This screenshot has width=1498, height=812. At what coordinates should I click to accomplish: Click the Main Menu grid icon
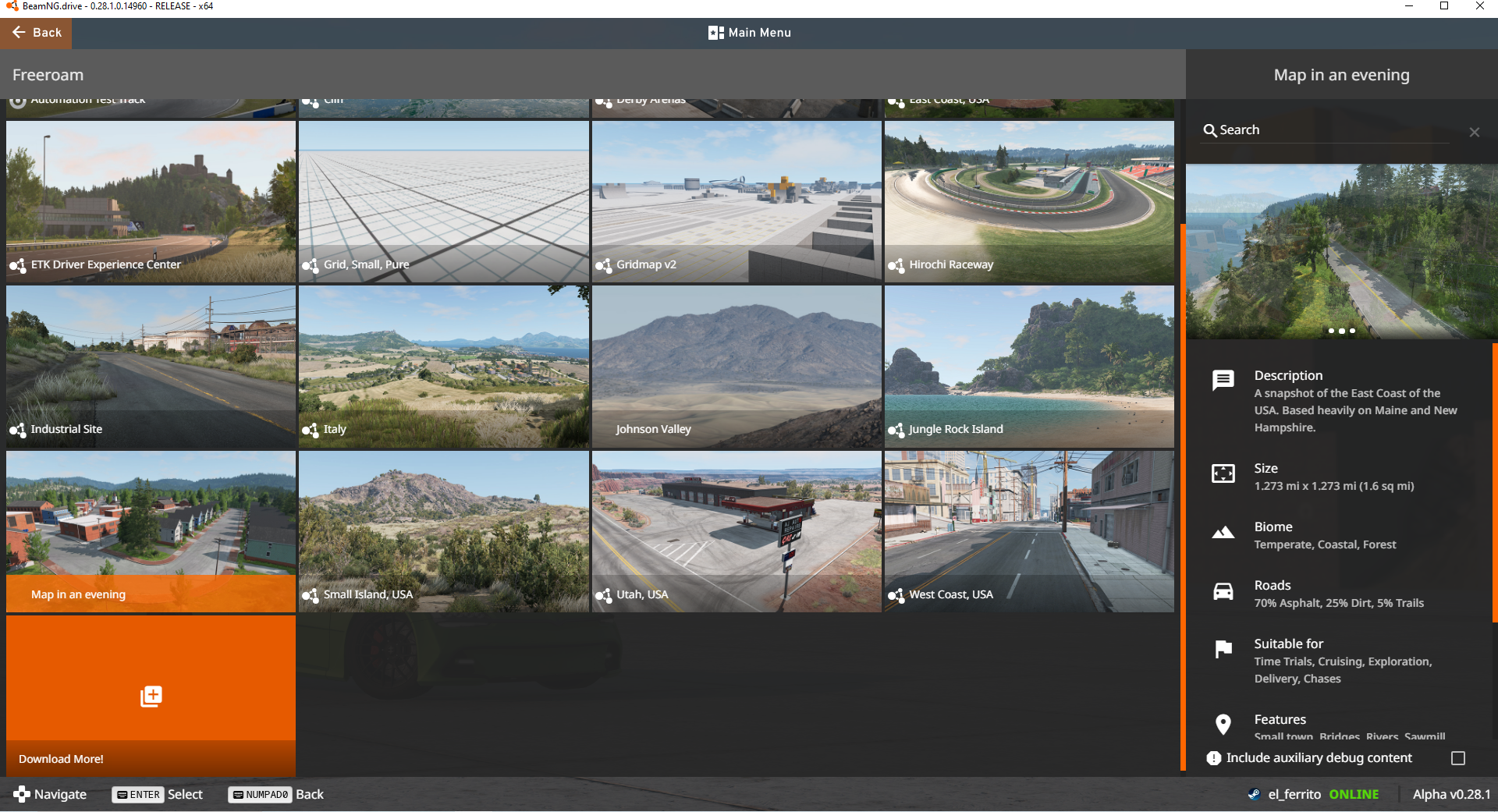point(715,33)
